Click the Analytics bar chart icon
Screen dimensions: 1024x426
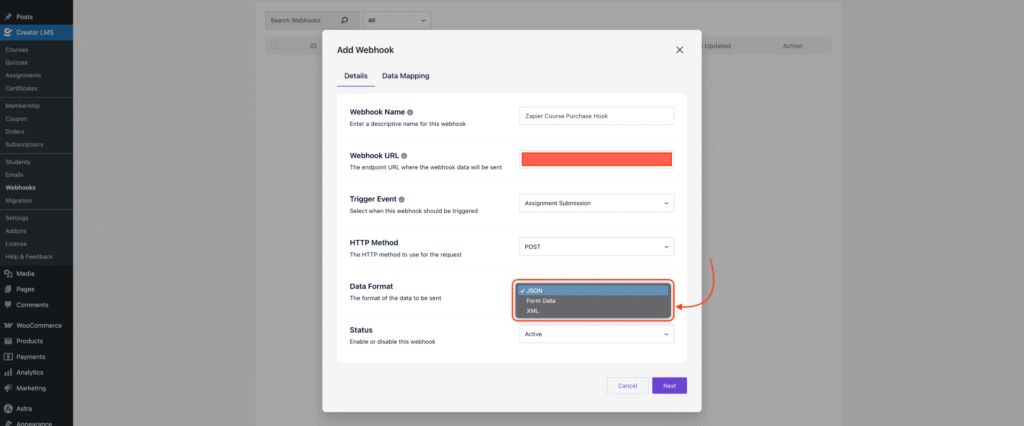8,372
